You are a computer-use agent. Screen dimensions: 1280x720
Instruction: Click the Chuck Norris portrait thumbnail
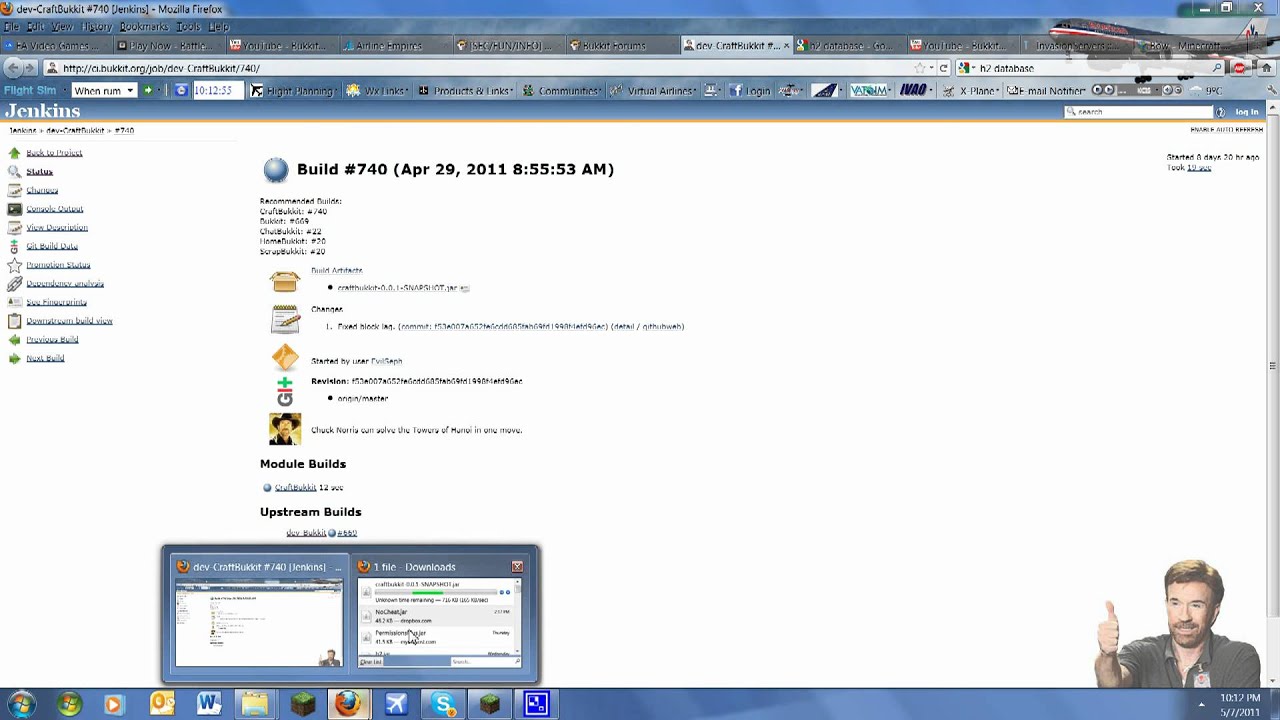[284, 429]
